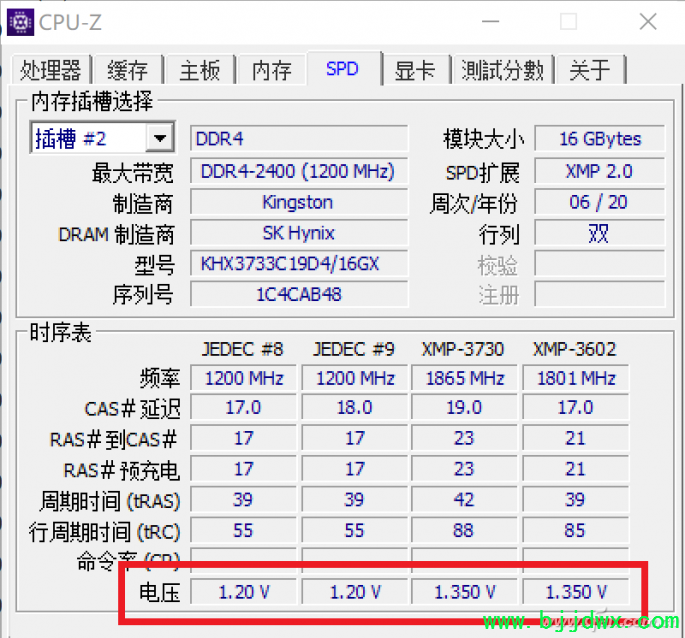Click the 1.350 V voltage under XMP-3602
The height and width of the screenshot is (638, 685).
click(576, 592)
